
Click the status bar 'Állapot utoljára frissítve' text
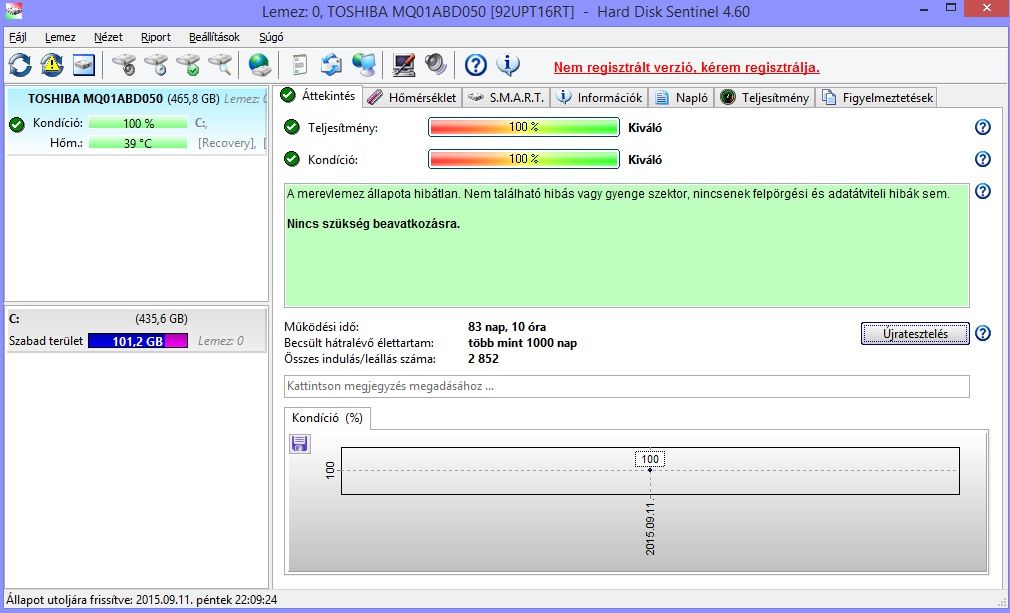142,600
